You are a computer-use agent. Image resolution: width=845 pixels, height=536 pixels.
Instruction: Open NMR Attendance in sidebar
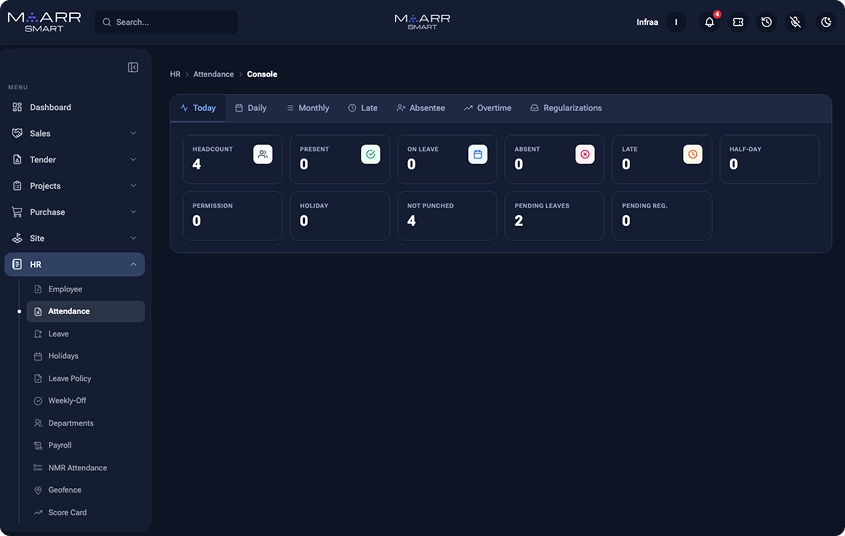click(x=86, y=468)
